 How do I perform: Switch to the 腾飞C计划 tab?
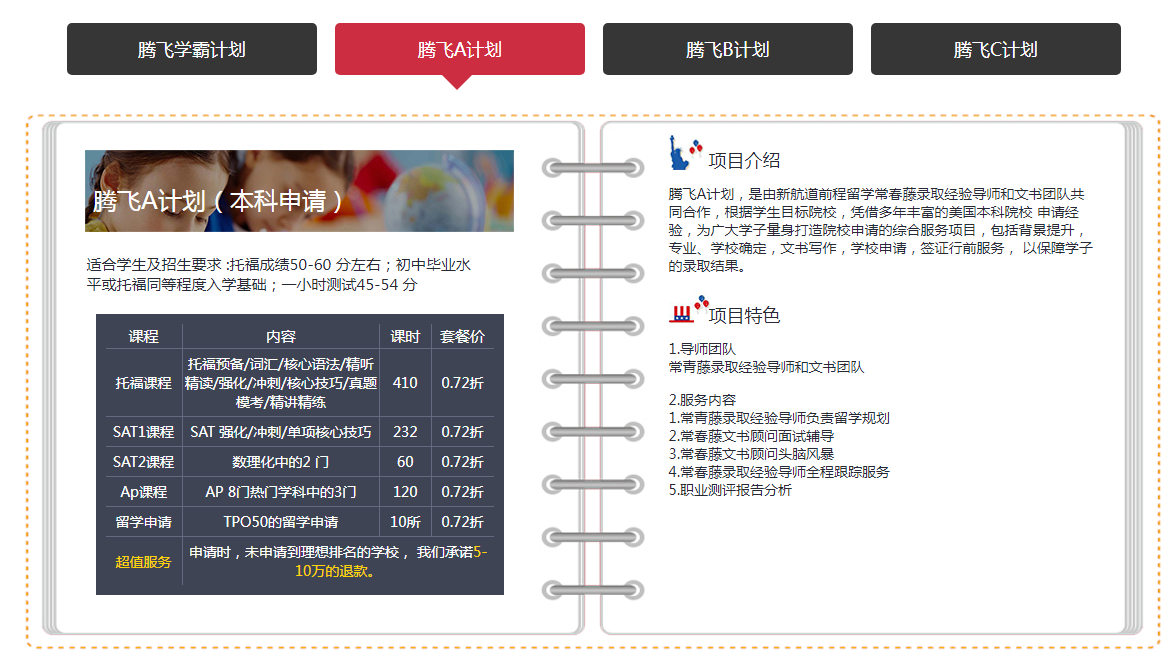click(x=995, y=49)
